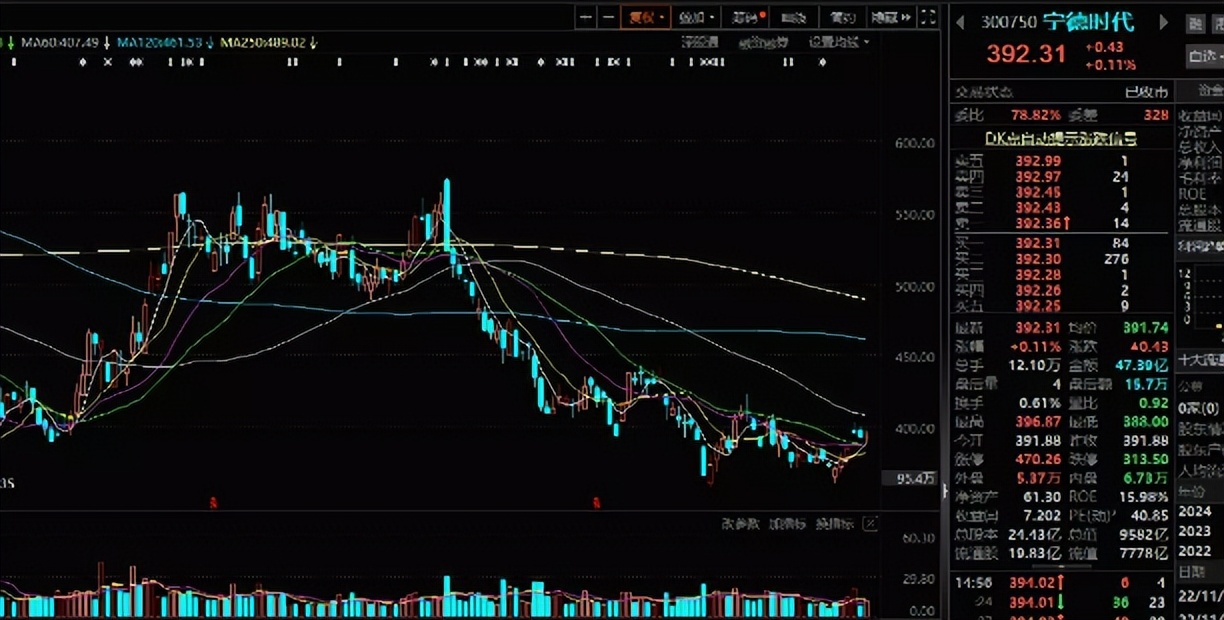Image resolution: width=1224 pixels, height=620 pixels.
Task: Click buy-four price 392.26
Action: point(1037,291)
